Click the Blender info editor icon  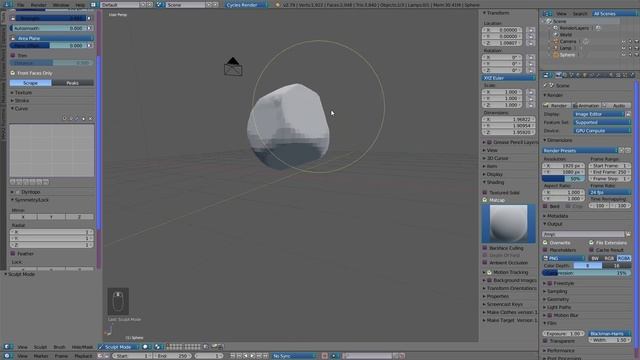click(7, 4)
